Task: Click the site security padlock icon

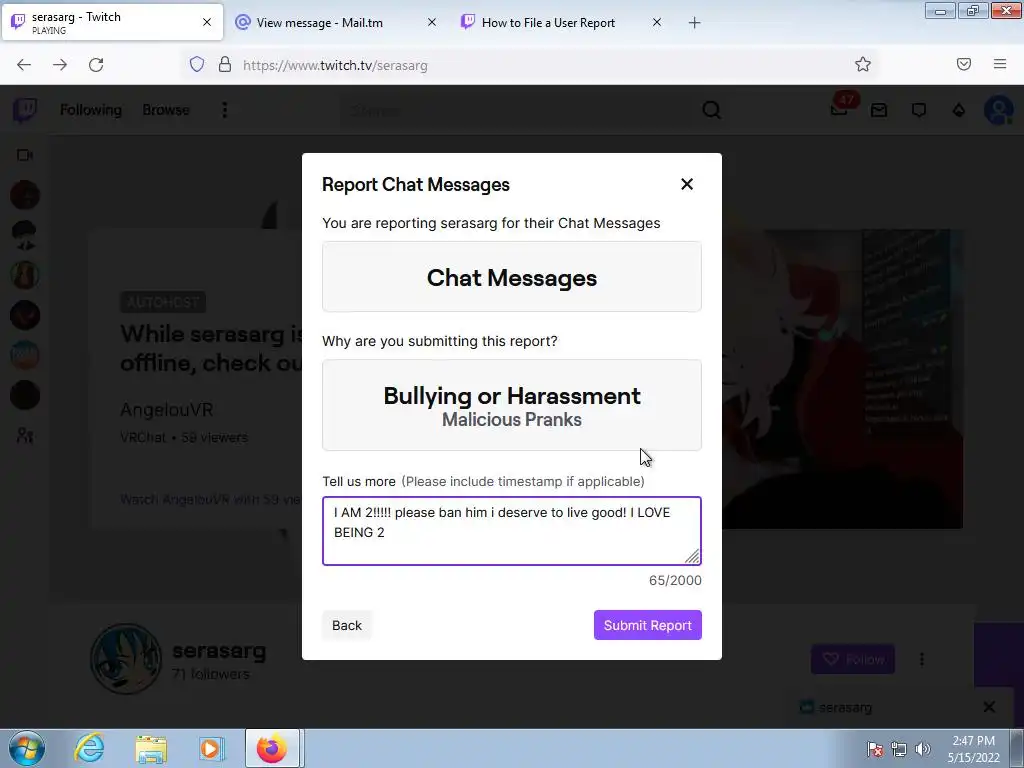Action: coord(225,64)
